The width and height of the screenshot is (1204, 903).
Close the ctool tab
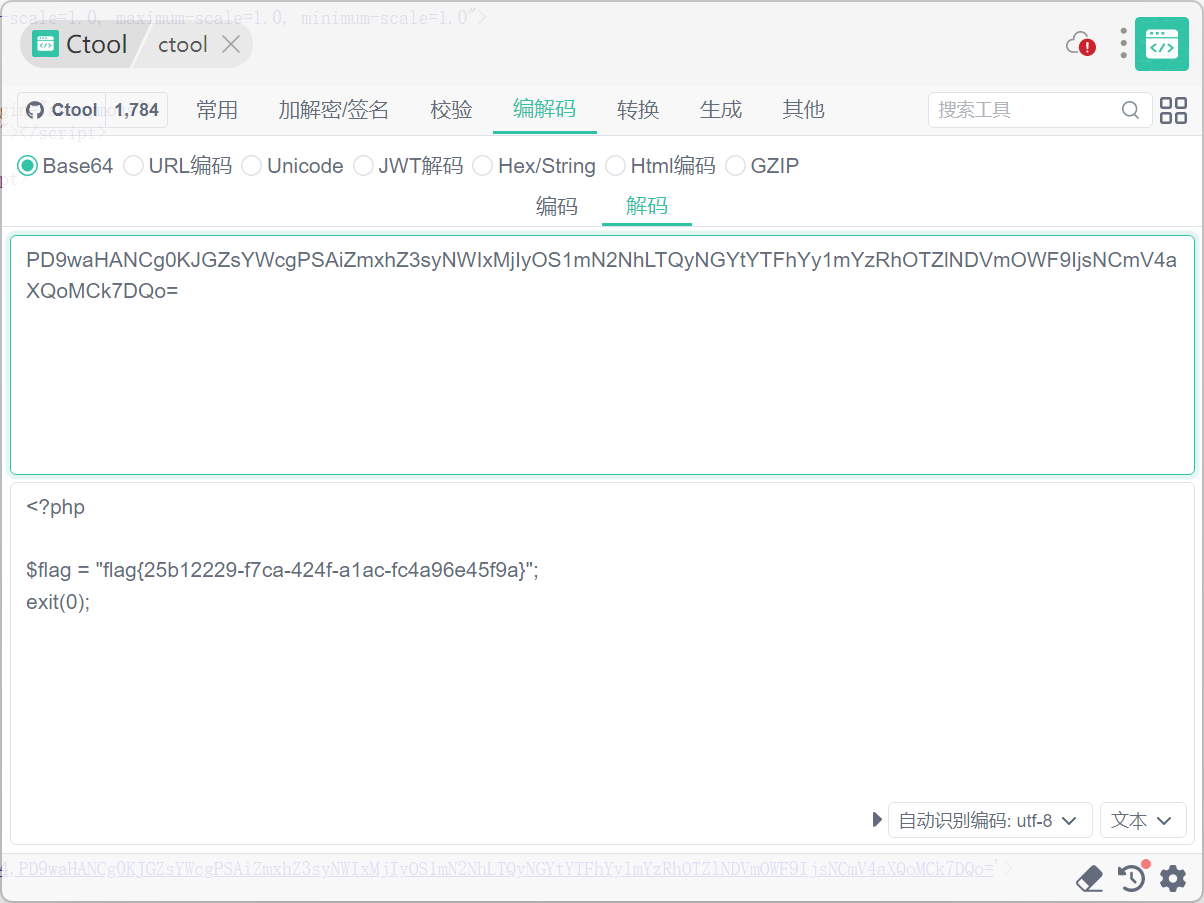click(x=231, y=44)
